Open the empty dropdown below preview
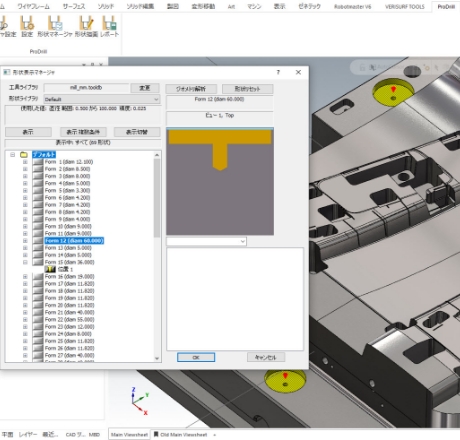This screenshot has height=440, width=460. (206, 241)
